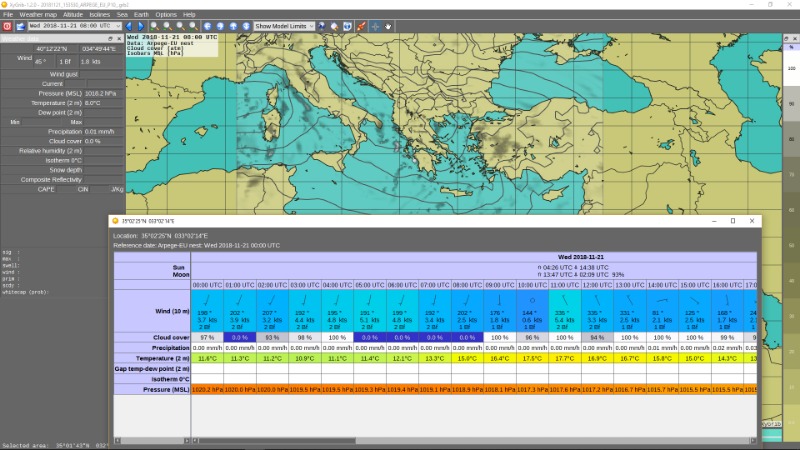Screen dimensions: 800x450
Task: Click the Temperature (2 m) row label
Action: [152, 358]
